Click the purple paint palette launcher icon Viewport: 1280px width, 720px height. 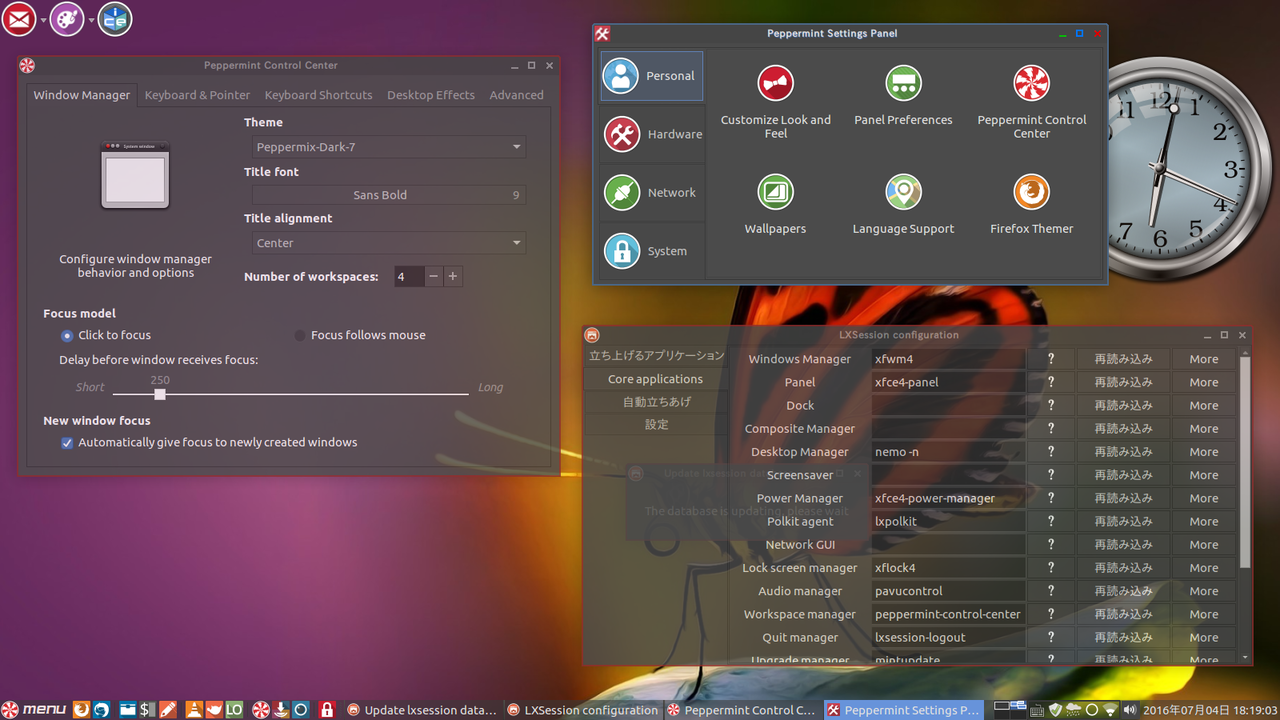coord(67,19)
